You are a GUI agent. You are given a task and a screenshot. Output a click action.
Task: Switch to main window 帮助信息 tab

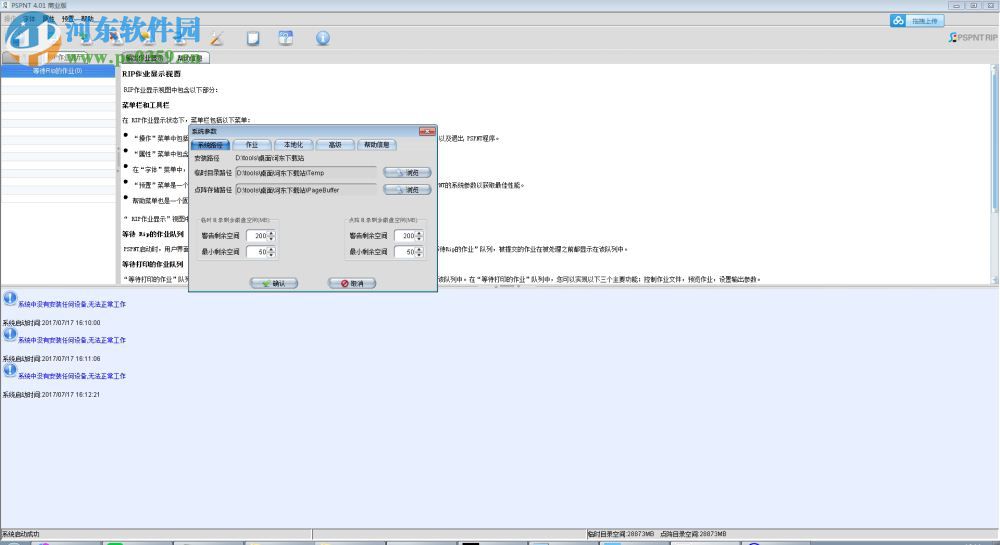(189, 58)
